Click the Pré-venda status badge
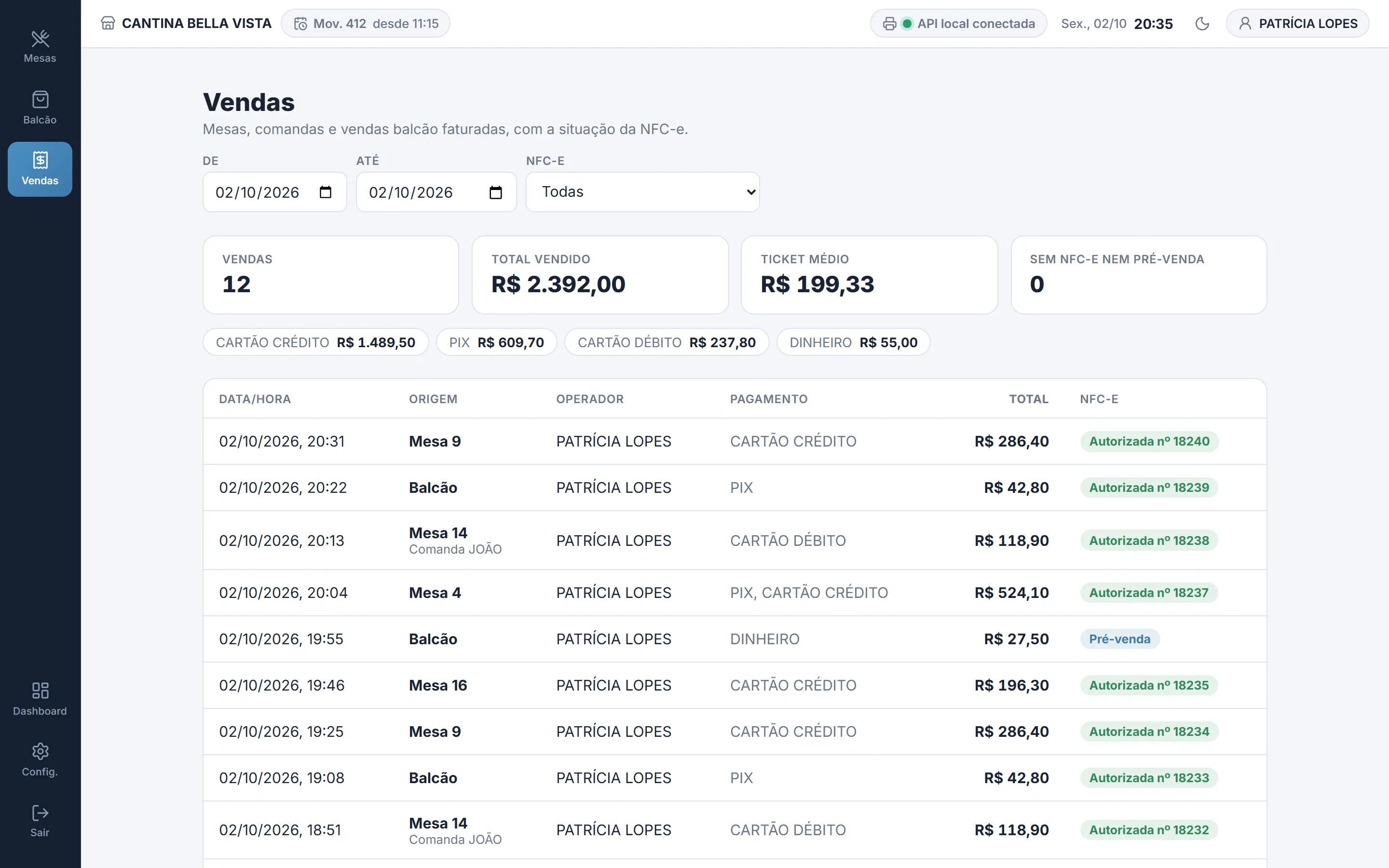This screenshot has width=1389, height=868. pyautogui.click(x=1119, y=639)
